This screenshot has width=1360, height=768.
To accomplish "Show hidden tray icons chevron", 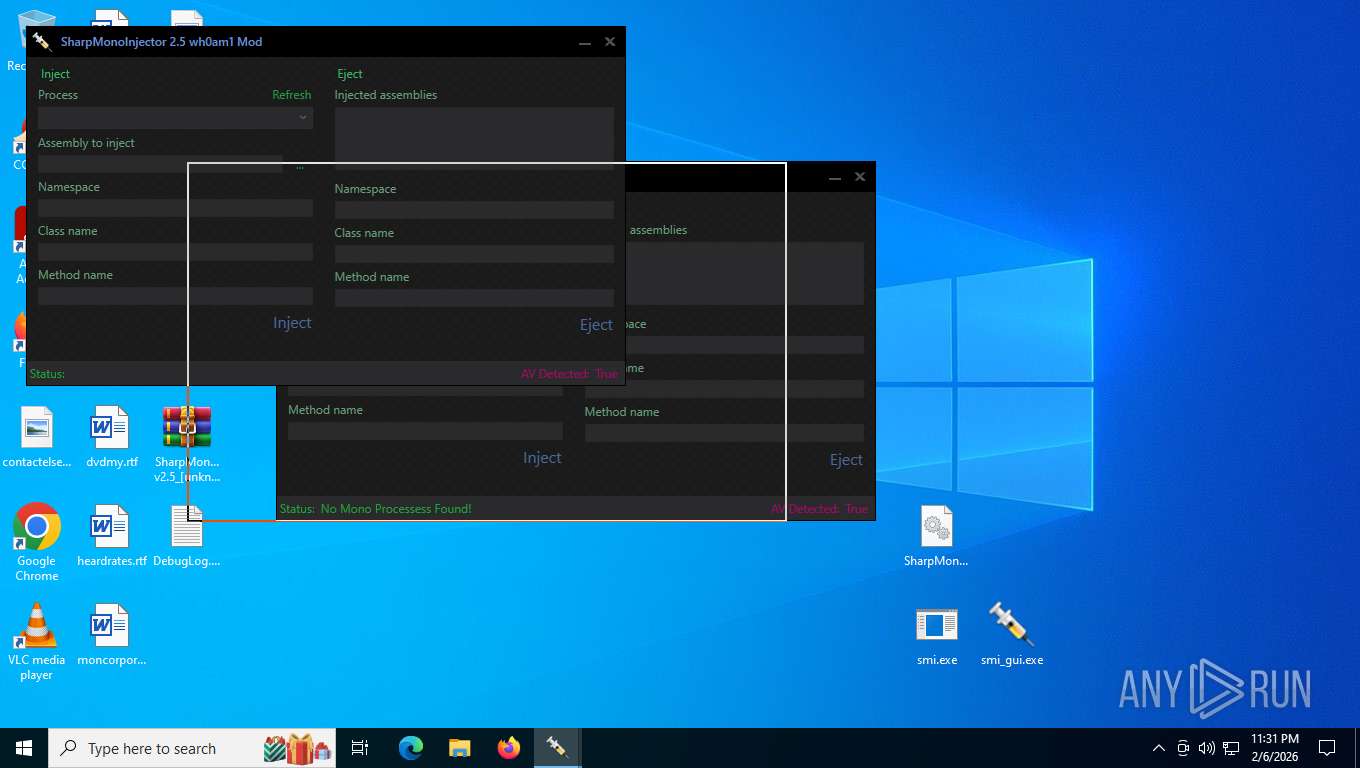I will [1159, 748].
